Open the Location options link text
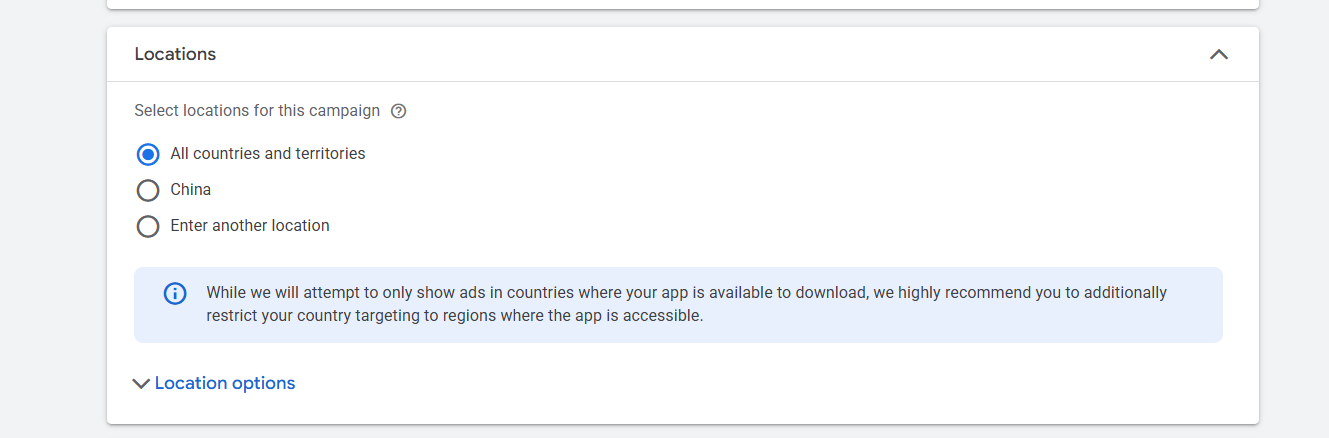The image size is (1329, 438). point(225,383)
